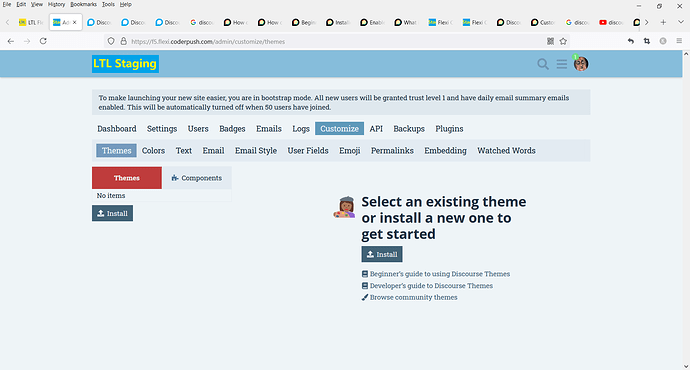Viewport: 690px width, 370px height.
Task: List all tabs with dropdown arrow
Action: [x=680, y=22]
